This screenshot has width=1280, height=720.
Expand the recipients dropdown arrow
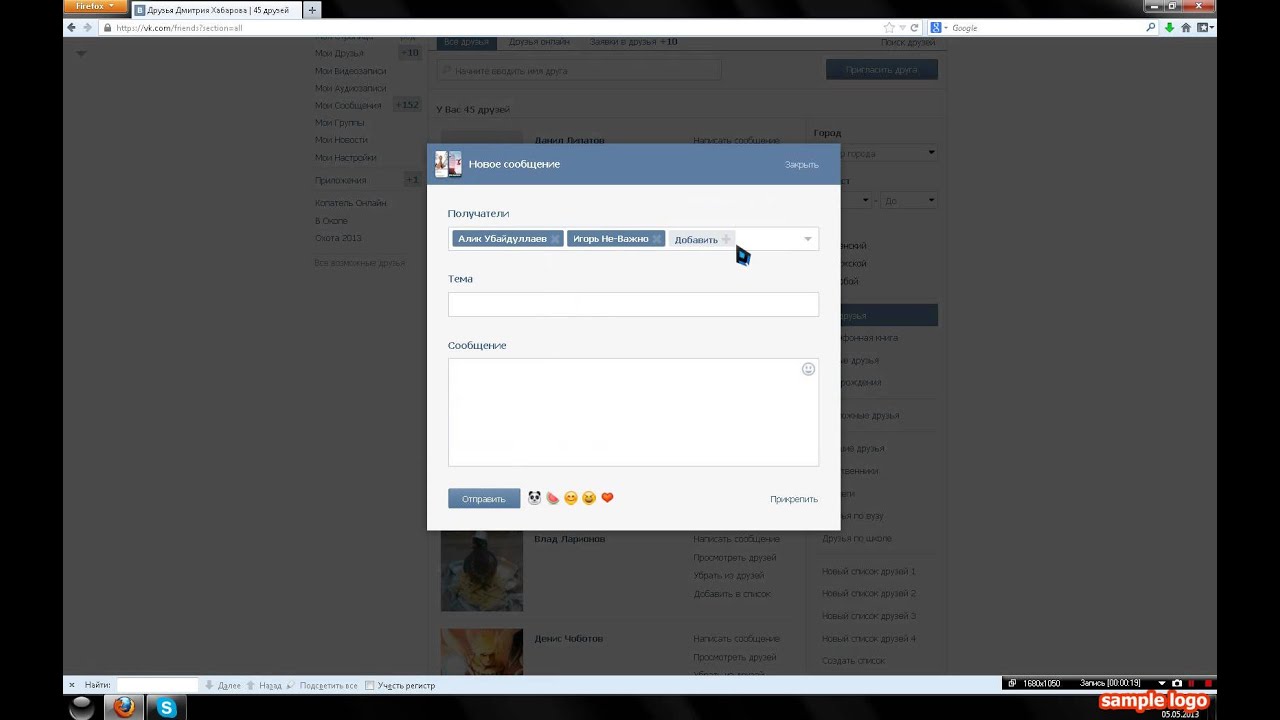click(808, 239)
